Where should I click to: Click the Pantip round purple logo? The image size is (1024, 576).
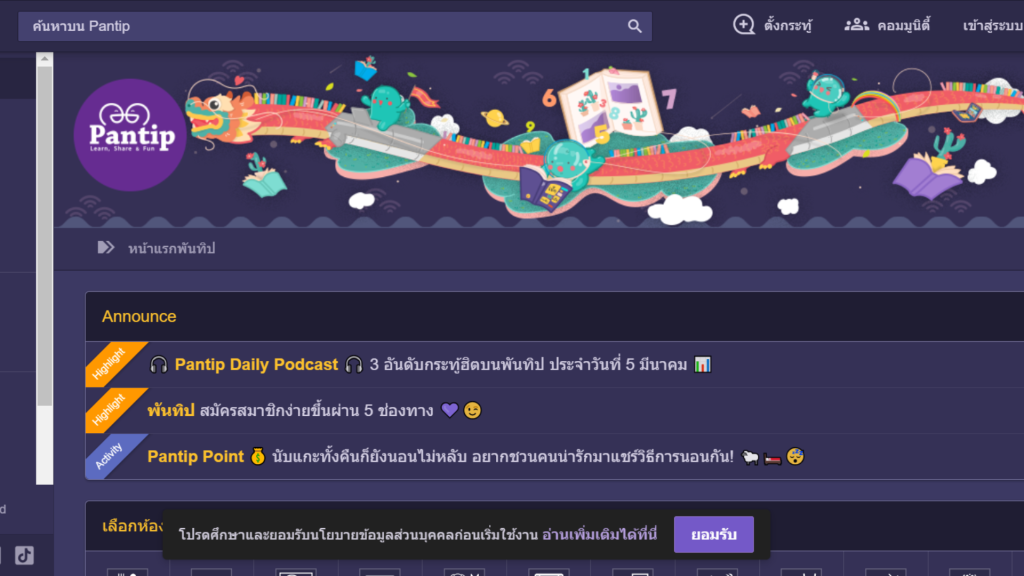pyautogui.click(x=130, y=135)
